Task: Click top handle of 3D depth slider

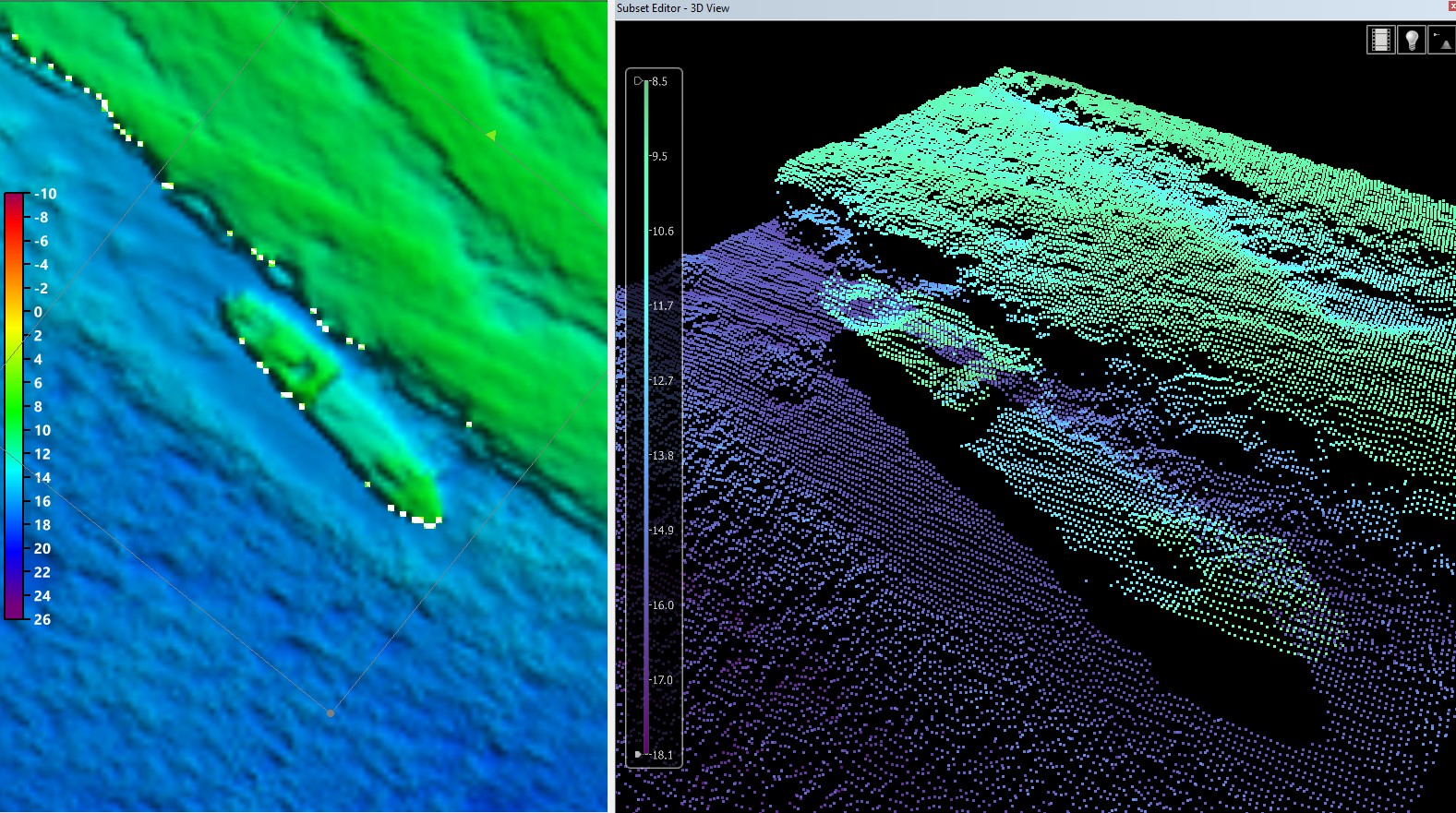Action: coord(639,81)
